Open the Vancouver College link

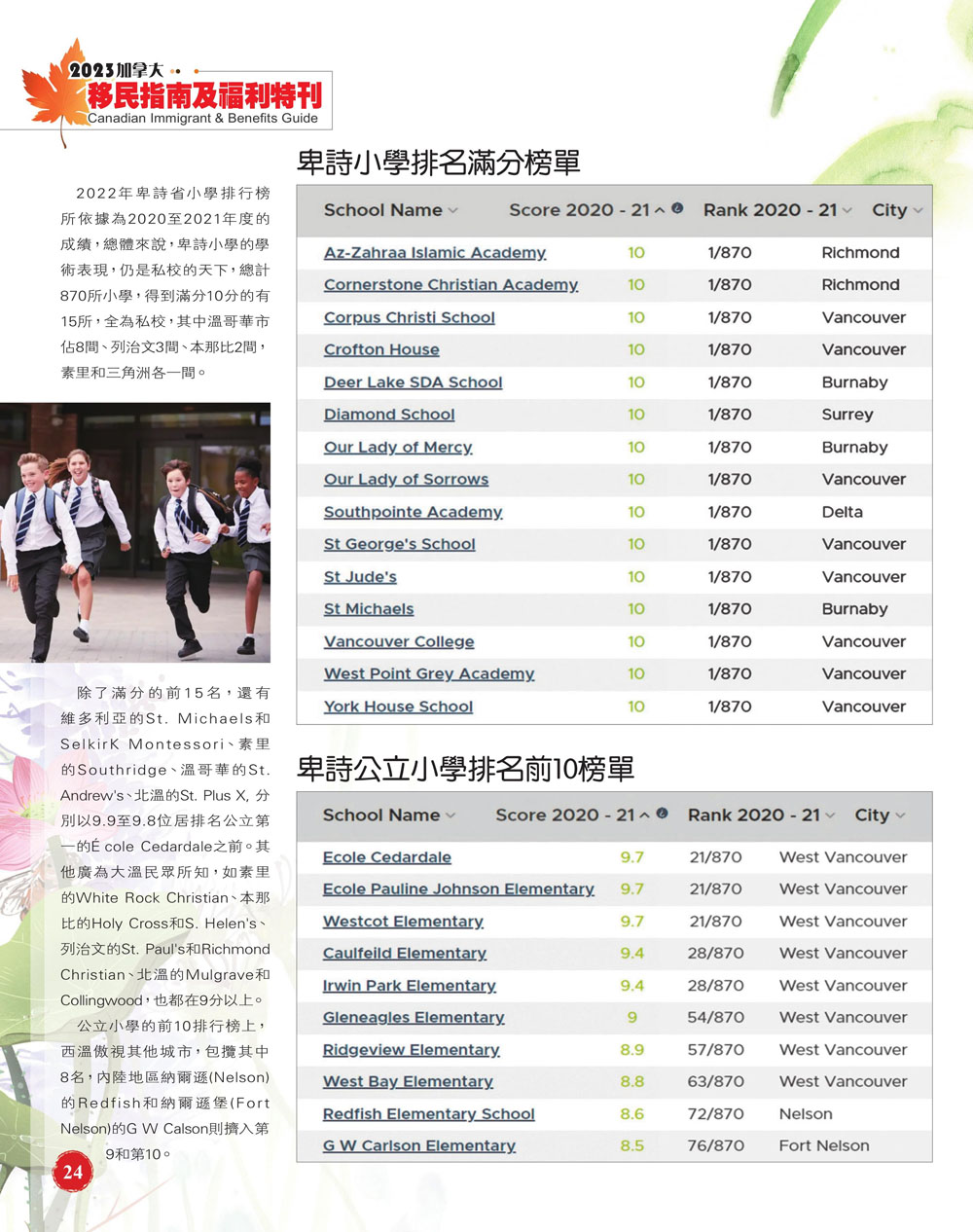coord(399,641)
